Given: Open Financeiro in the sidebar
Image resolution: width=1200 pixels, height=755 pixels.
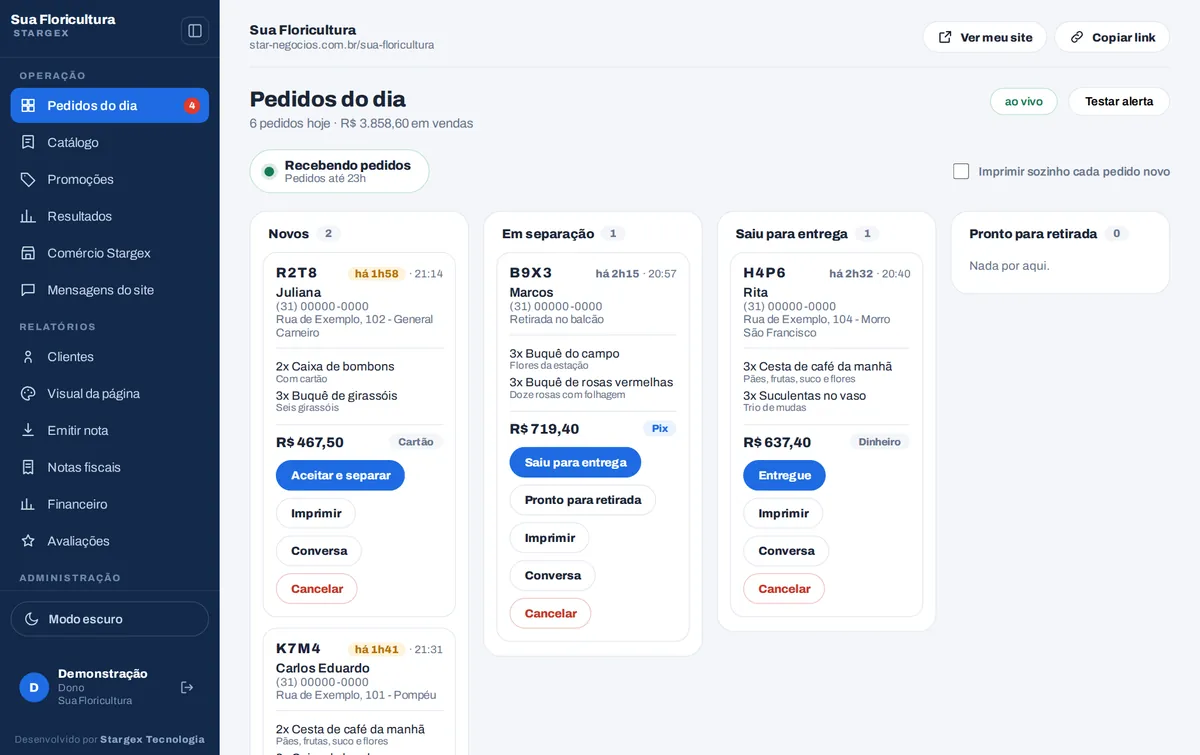Looking at the screenshot, I should click(110, 504).
